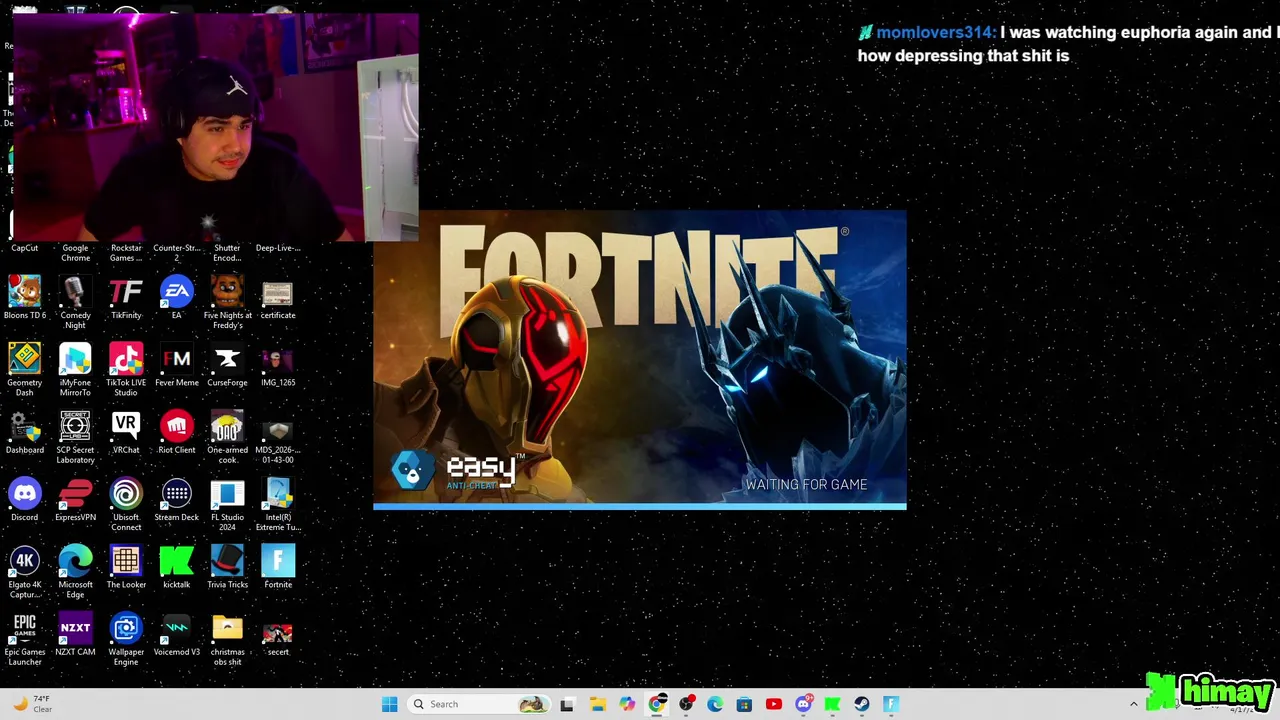Open Intel Extreme Tuning desktop shortcut
This screenshot has height=720, width=1280.
[278, 504]
